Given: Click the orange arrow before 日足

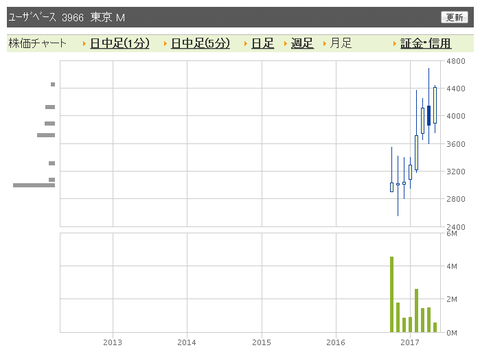Looking at the screenshot, I should pos(246,43).
